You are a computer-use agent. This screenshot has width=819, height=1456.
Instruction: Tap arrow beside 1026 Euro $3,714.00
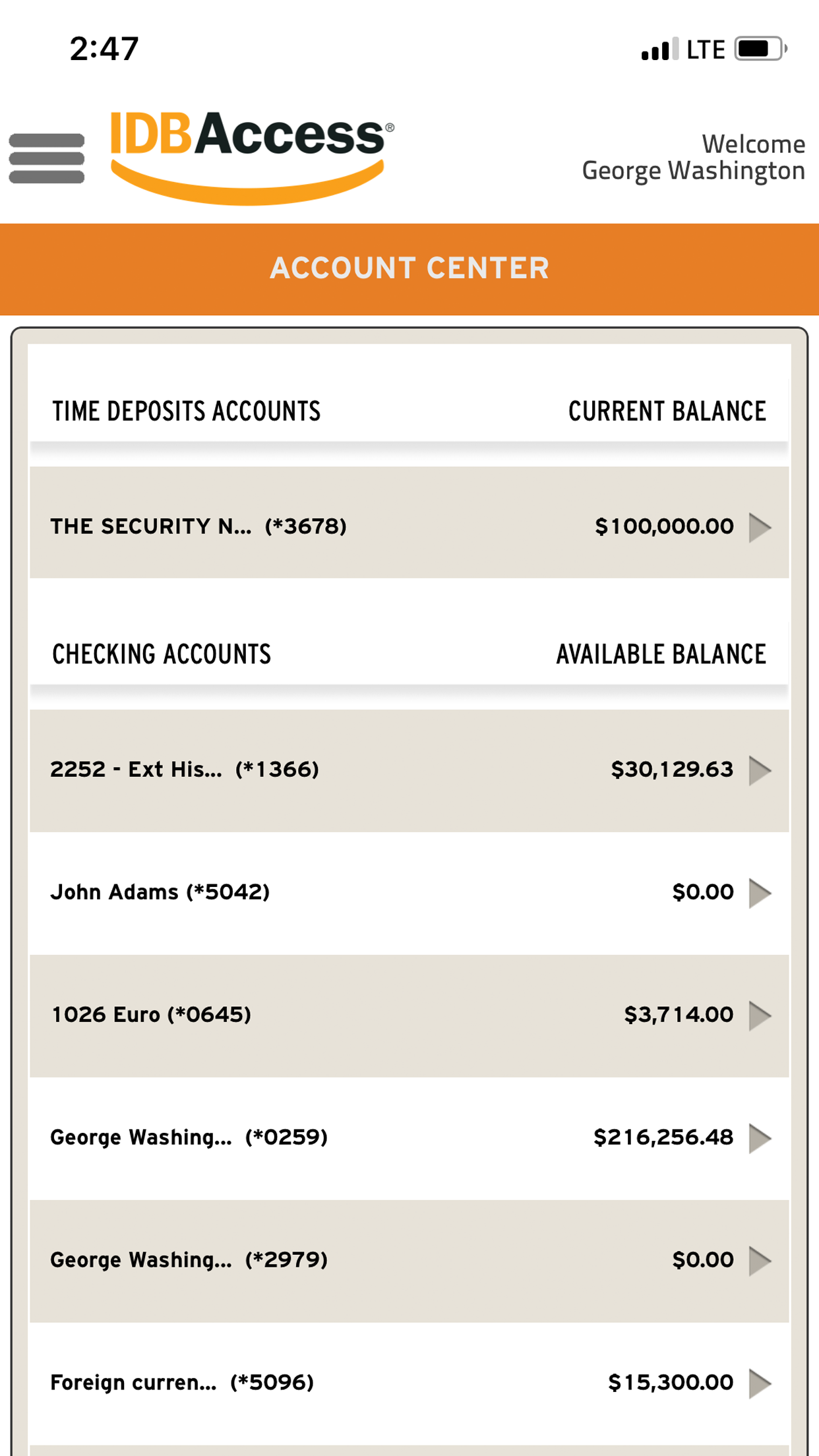click(x=760, y=1016)
